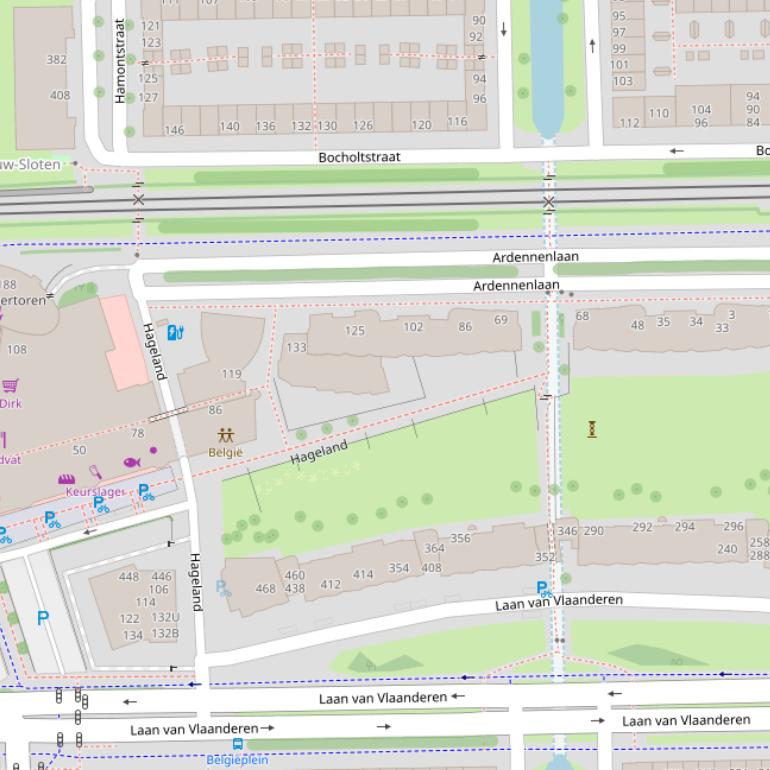Click the small purple dot marker
Image resolution: width=770 pixels, height=770 pixels.
[153, 450]
